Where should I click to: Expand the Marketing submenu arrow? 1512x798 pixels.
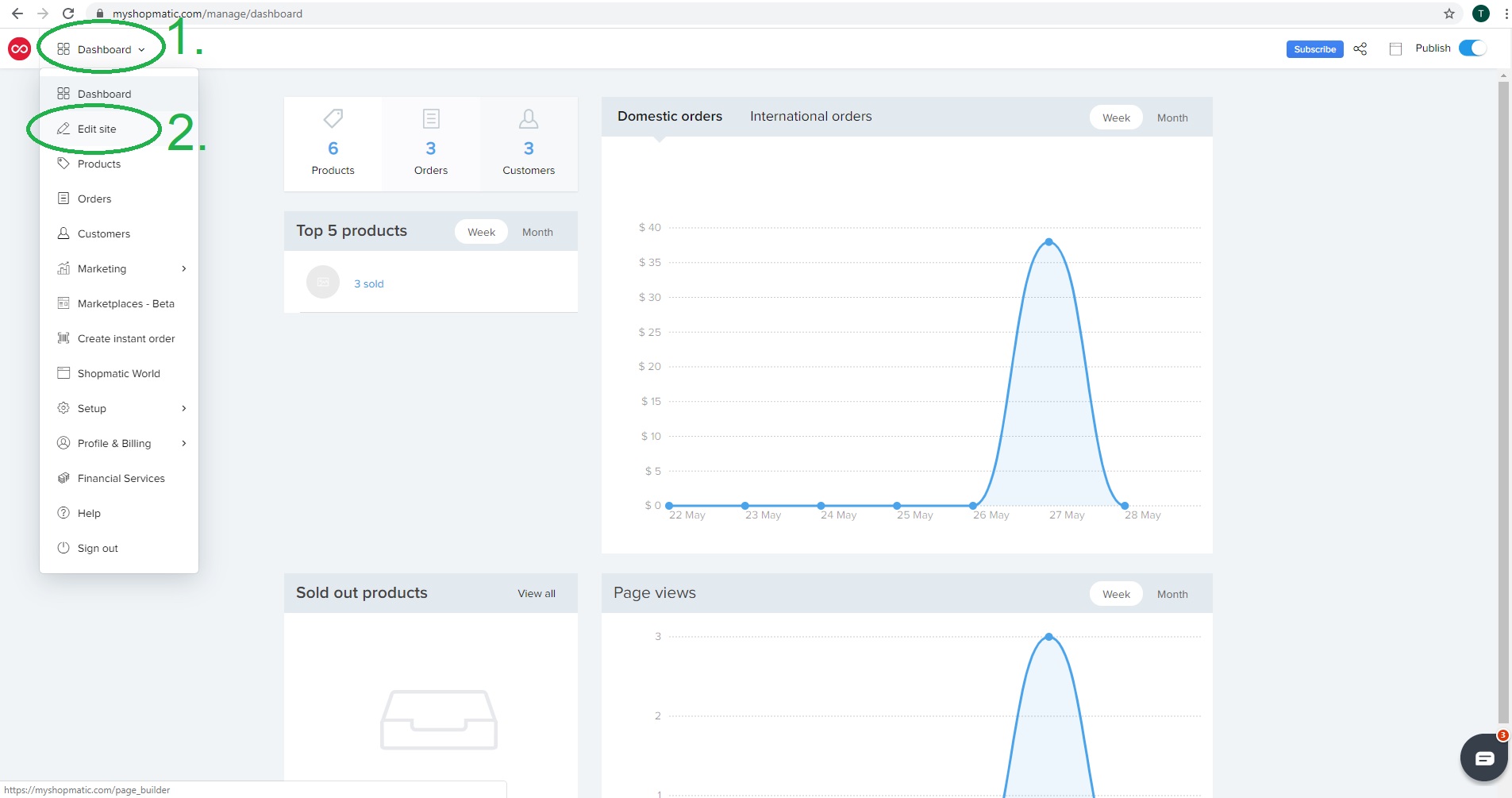[x=184, y=268]
